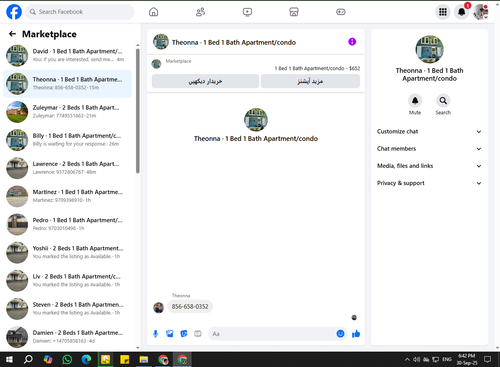This screenshot has width=500, height=367.
Task: Expand Media, files and links section
Action: click(429, 166)
